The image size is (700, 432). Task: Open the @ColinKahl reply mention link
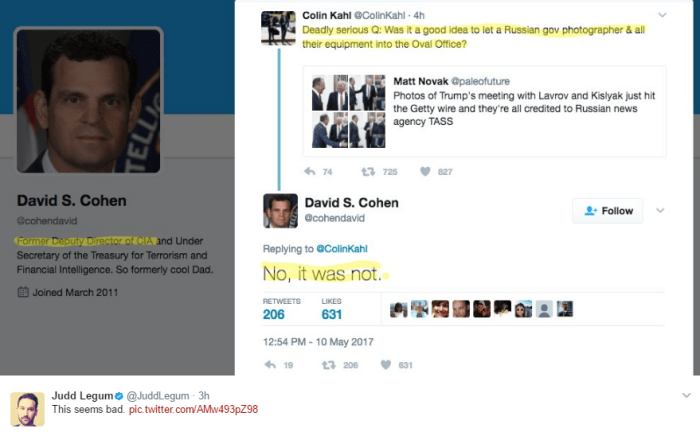pos(342,249)
